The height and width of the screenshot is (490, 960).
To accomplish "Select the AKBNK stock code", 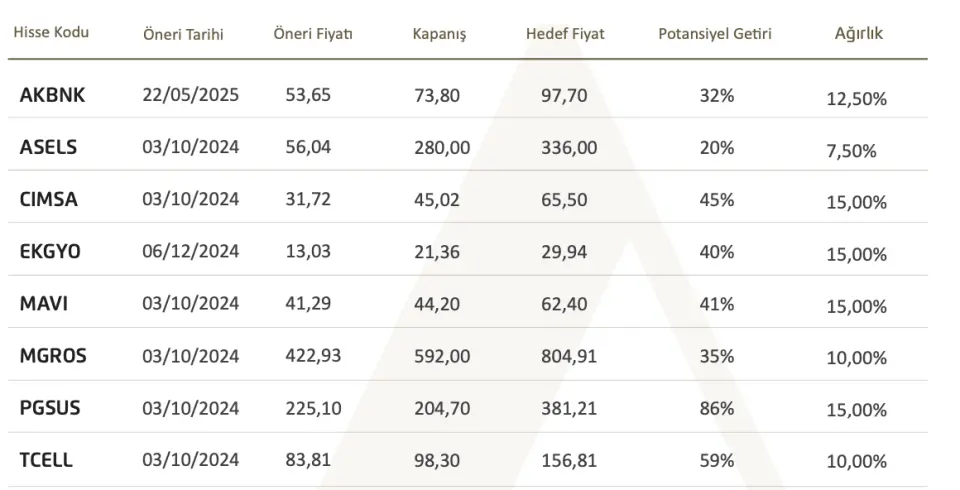I will tap(52, 95).
